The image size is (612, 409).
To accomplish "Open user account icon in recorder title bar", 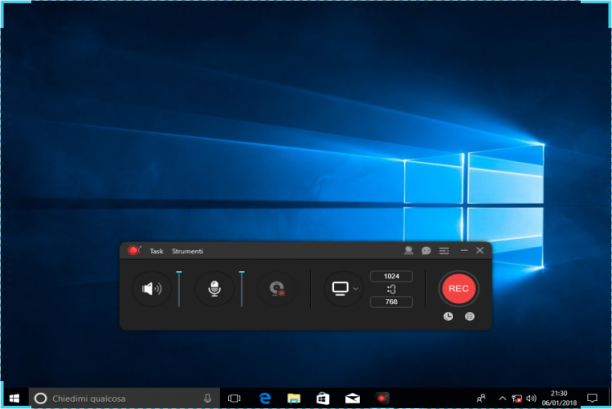I will tap(409, 251).
